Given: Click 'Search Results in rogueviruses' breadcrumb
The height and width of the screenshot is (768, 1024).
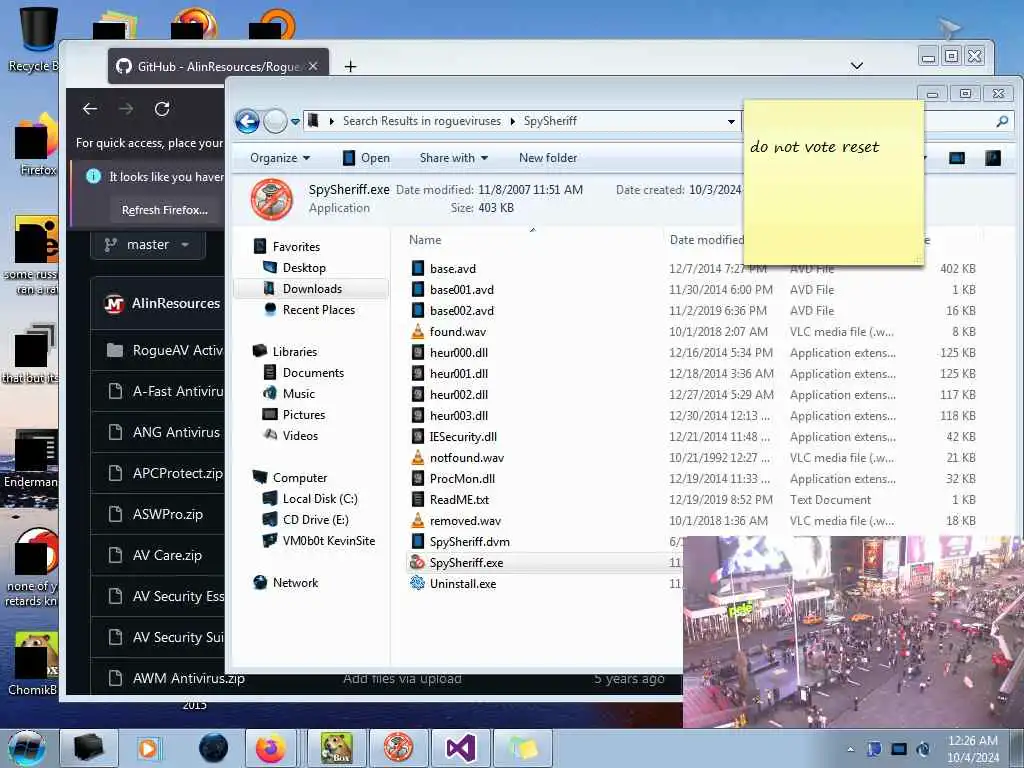Looking at the screenshot, I should tap(422, 121).
